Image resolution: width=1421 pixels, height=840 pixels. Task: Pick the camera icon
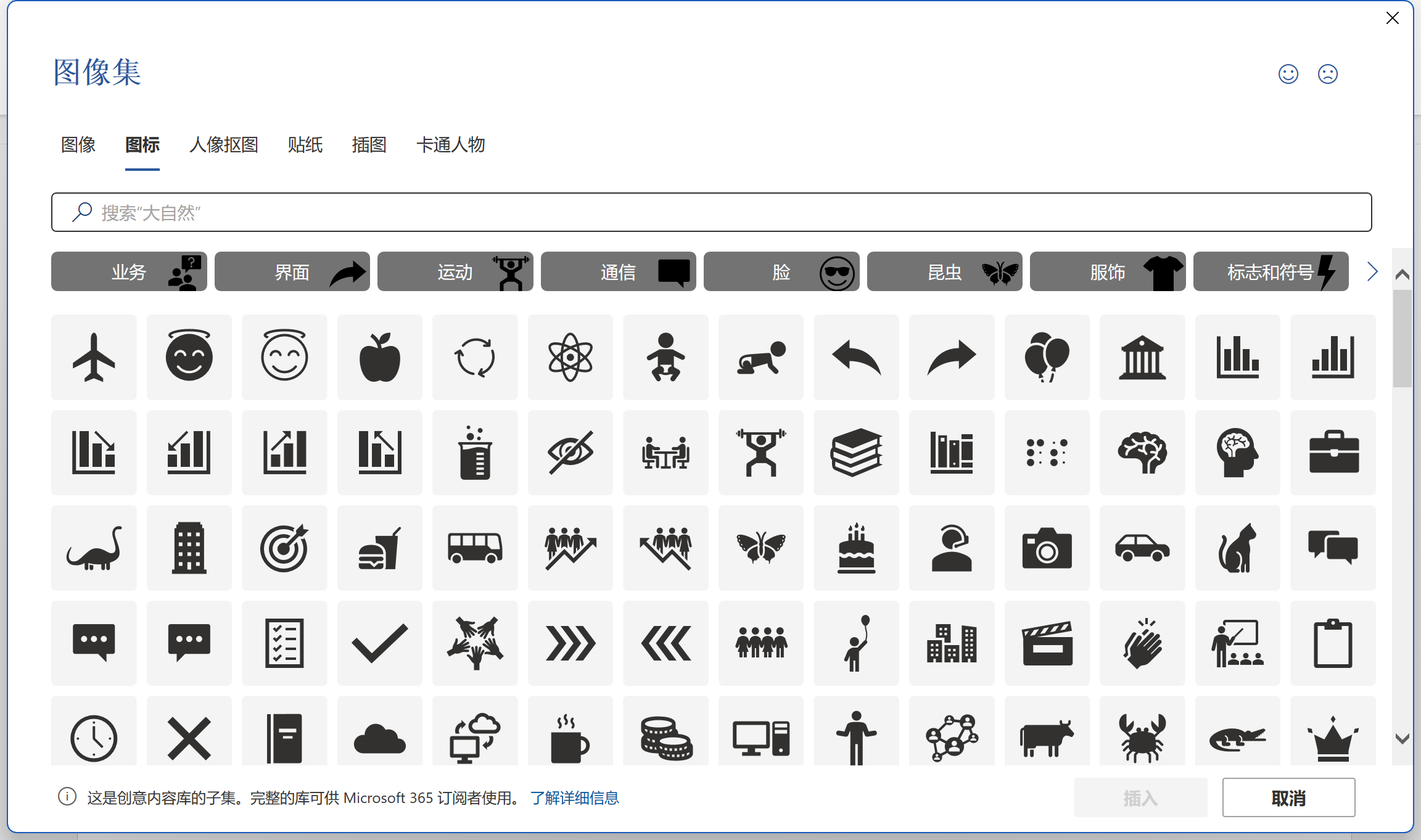[x=1047, y=548]
